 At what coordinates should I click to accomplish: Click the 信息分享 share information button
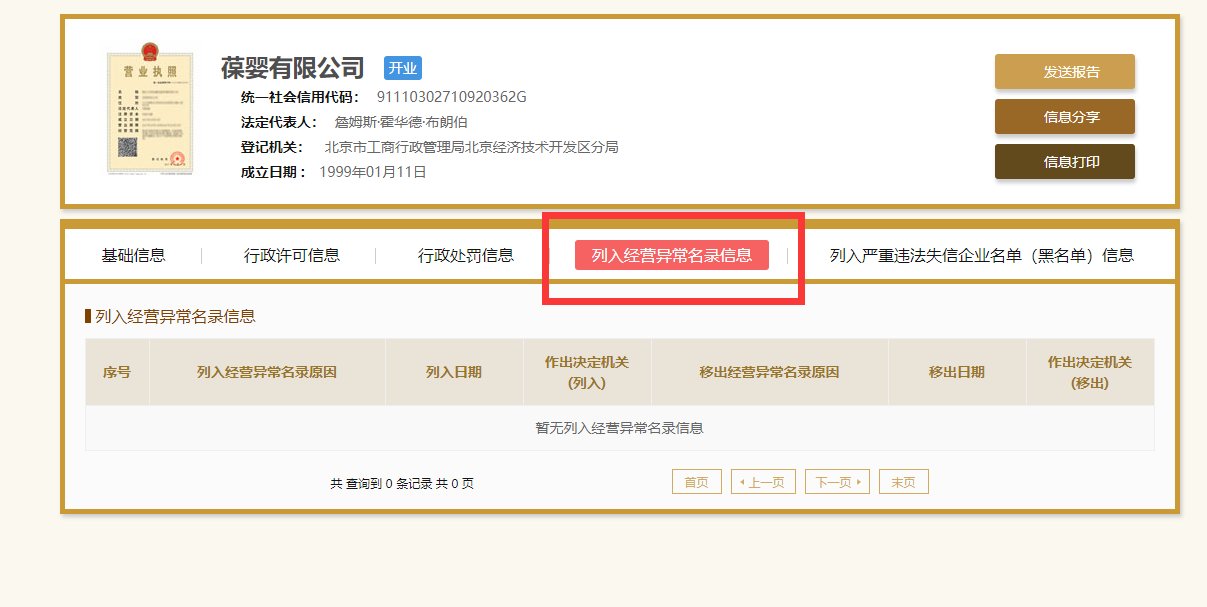click(1064, 117)
